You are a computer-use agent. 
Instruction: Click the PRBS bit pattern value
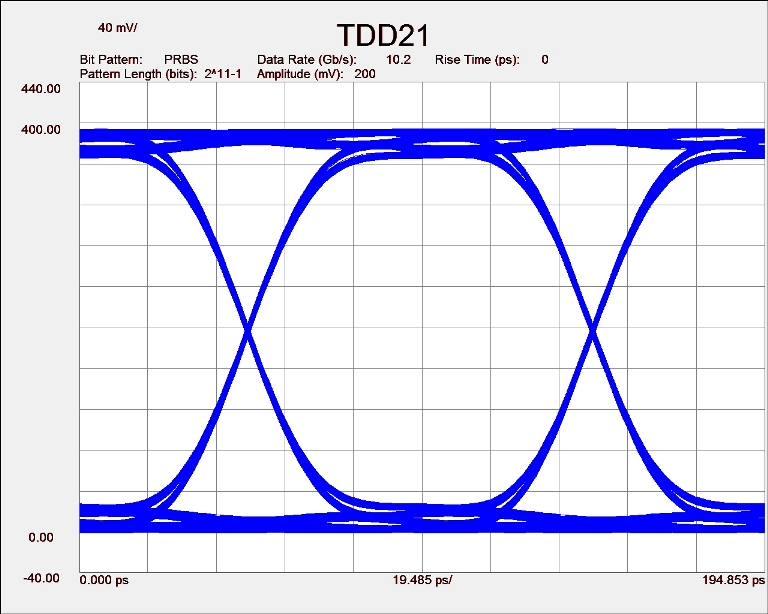tap(181, 60)
